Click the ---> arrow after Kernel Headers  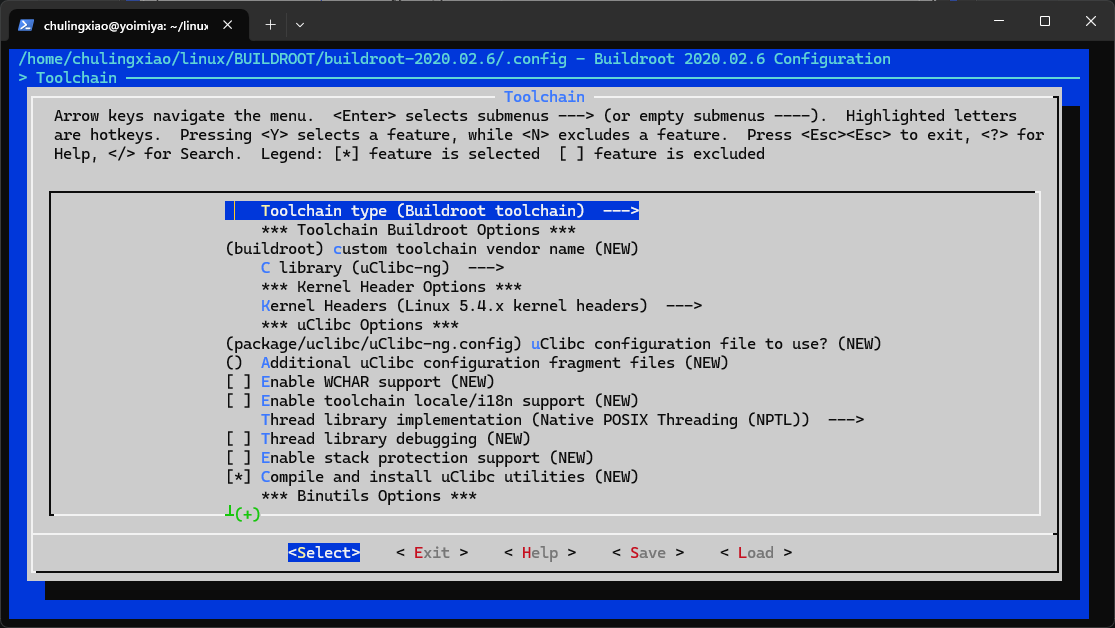pyautogui.click(x=684, y=306)
